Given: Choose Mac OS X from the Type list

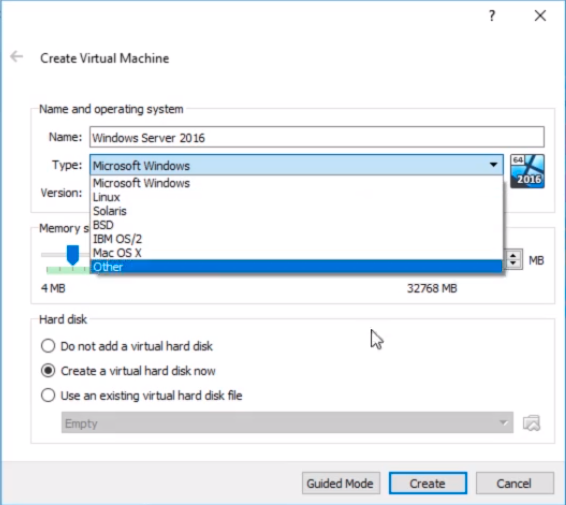Looking at the screenshot, I should [296, 253].
